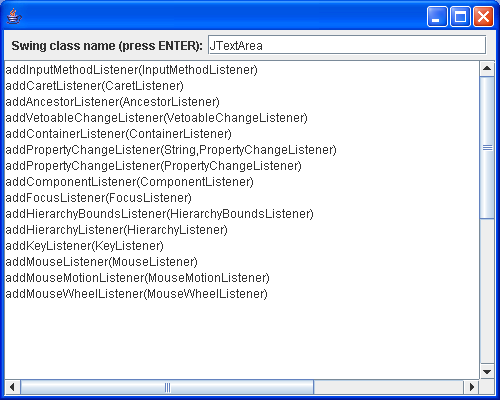Click the 'Swing class name (press ENTER):' label
This screenshot has width=500, height=400.
[107, 46]
